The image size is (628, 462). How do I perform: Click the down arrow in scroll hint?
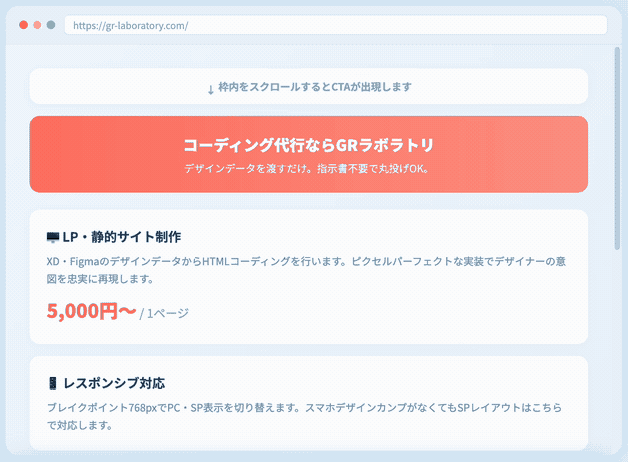click(211, 90)
